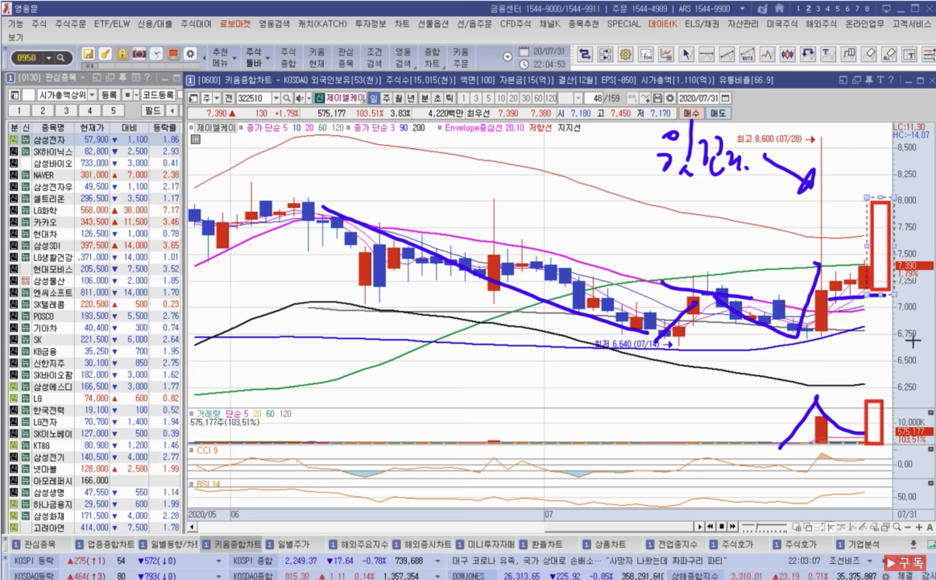This screenshot has height=580, width=936.
Task: Open the 차트 menu
Action: 402,24
